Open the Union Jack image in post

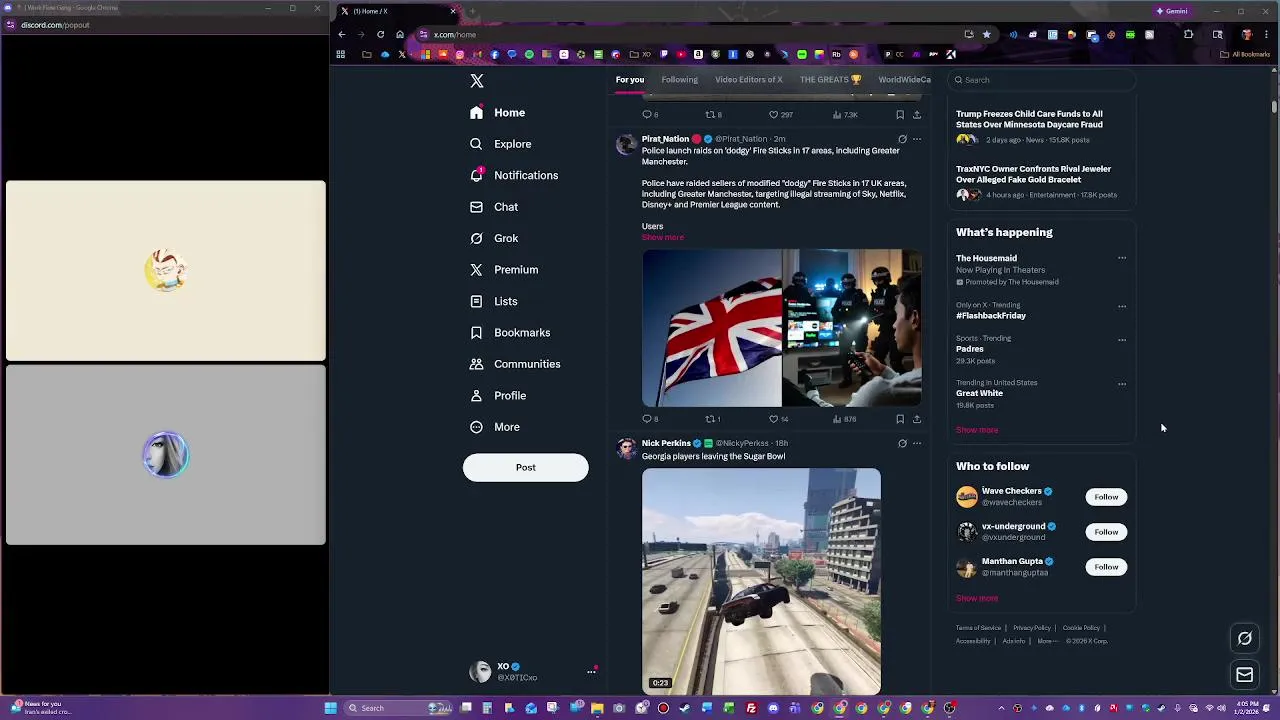point(712,328)
